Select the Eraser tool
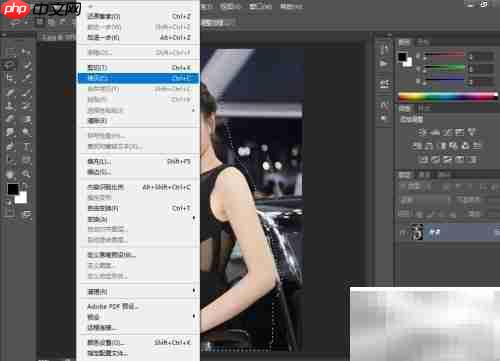Viewport: 500px width, 361px height. tap(10, 119)
